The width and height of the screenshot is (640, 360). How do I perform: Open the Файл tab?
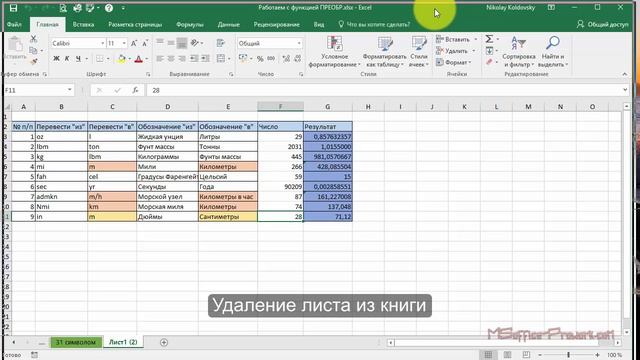pos(14,24)
